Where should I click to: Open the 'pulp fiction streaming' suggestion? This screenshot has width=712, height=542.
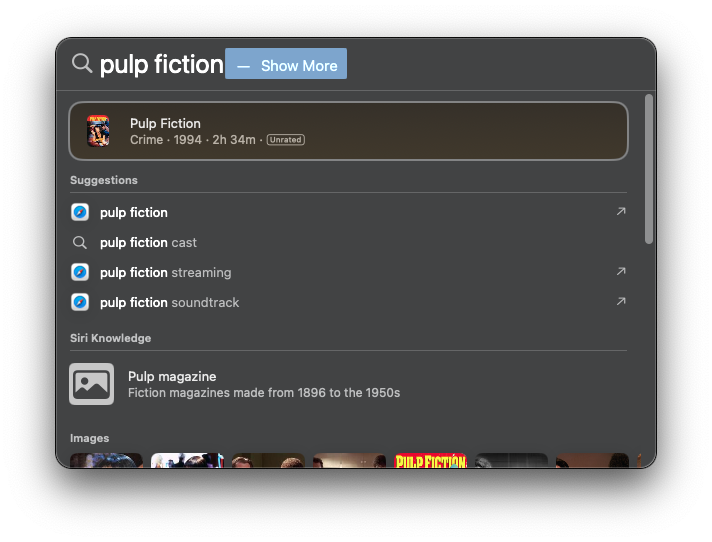pyautogui.click(x=348, y=272)
